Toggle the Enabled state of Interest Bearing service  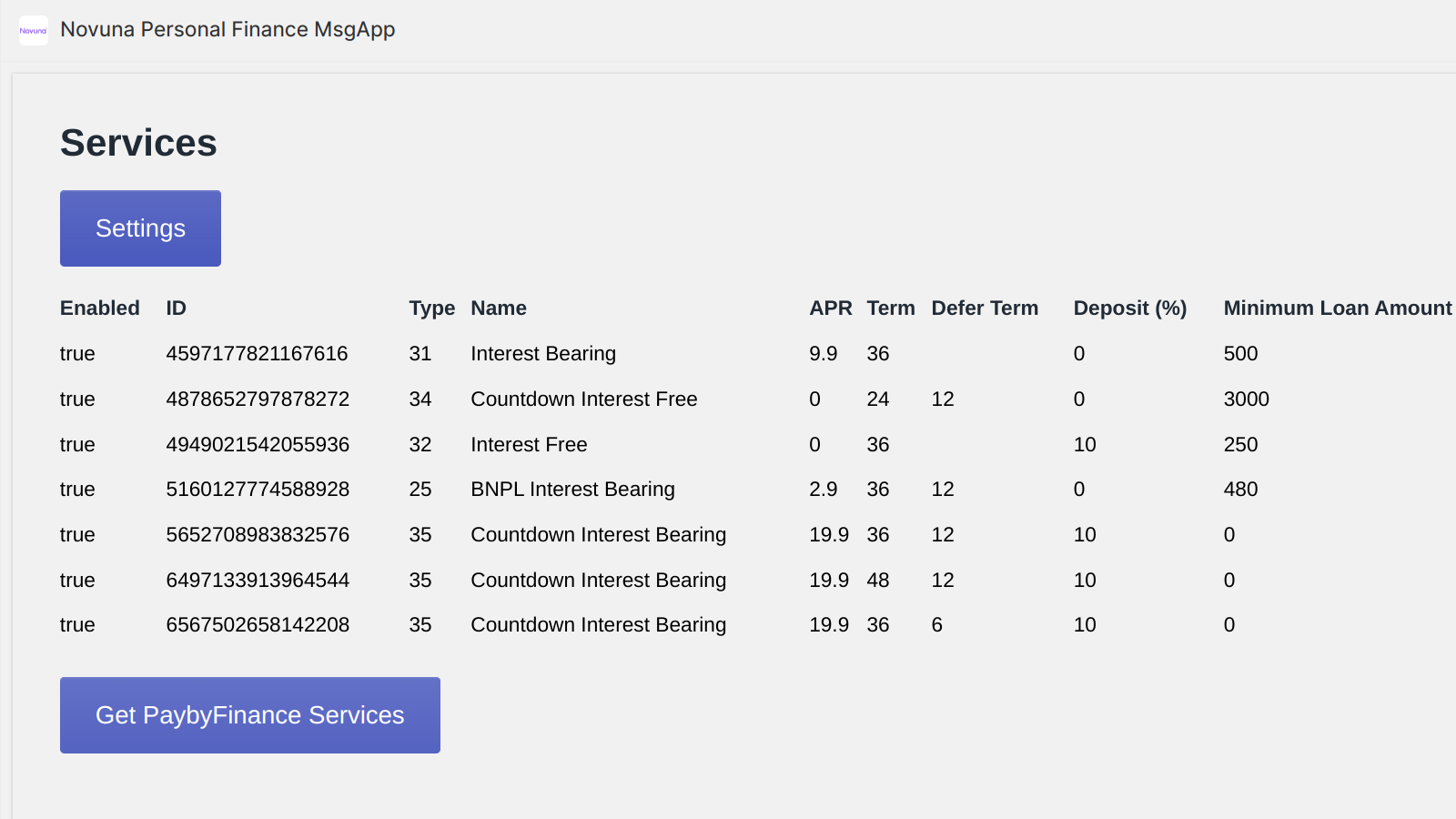pos(77,353)
